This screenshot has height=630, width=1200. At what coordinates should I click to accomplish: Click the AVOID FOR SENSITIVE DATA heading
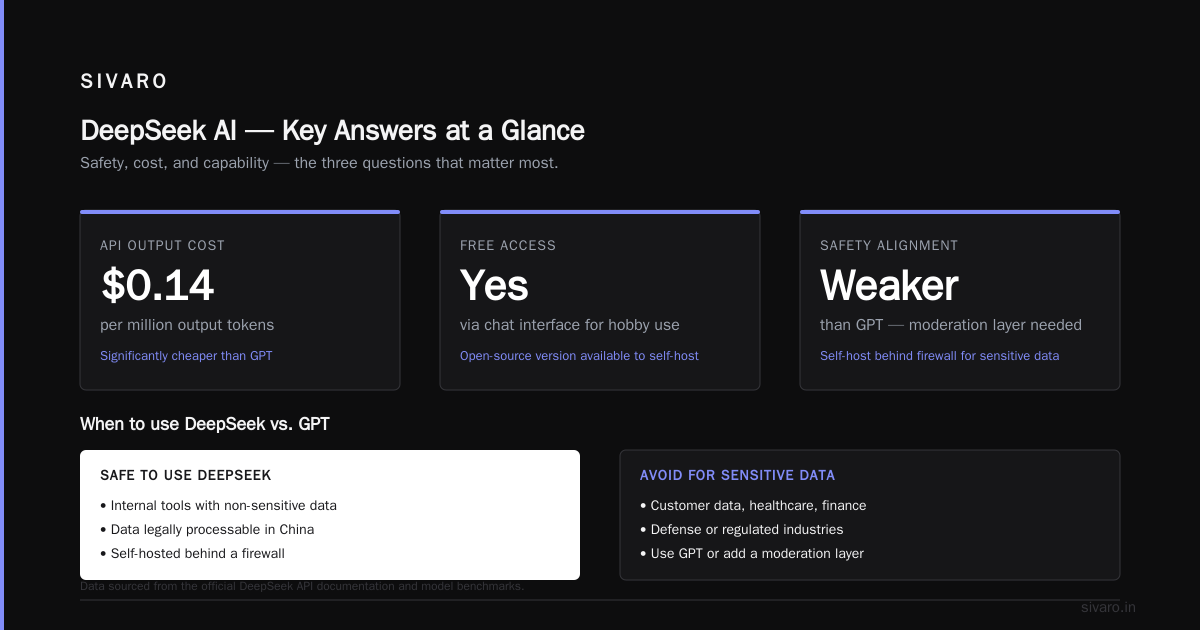coord(737,475)
